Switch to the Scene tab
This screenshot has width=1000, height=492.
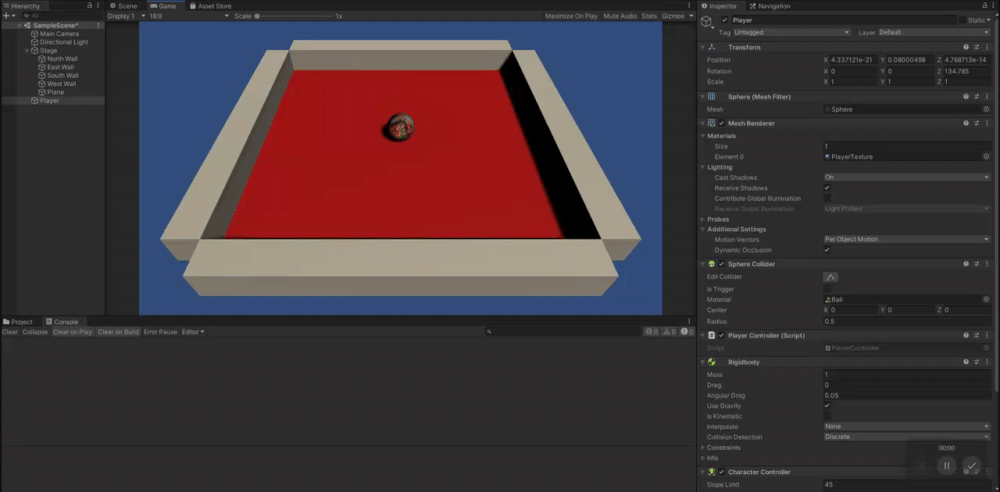pyautogui.click(x=124, y=6)
